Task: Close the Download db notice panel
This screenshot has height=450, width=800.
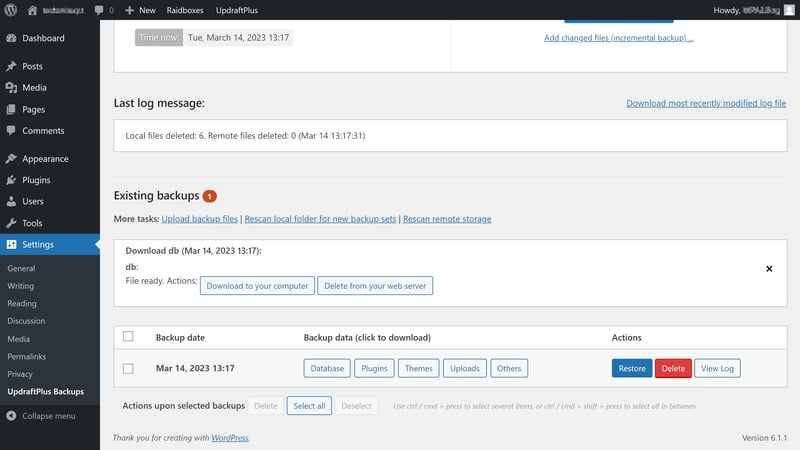Action: point(769,269)
